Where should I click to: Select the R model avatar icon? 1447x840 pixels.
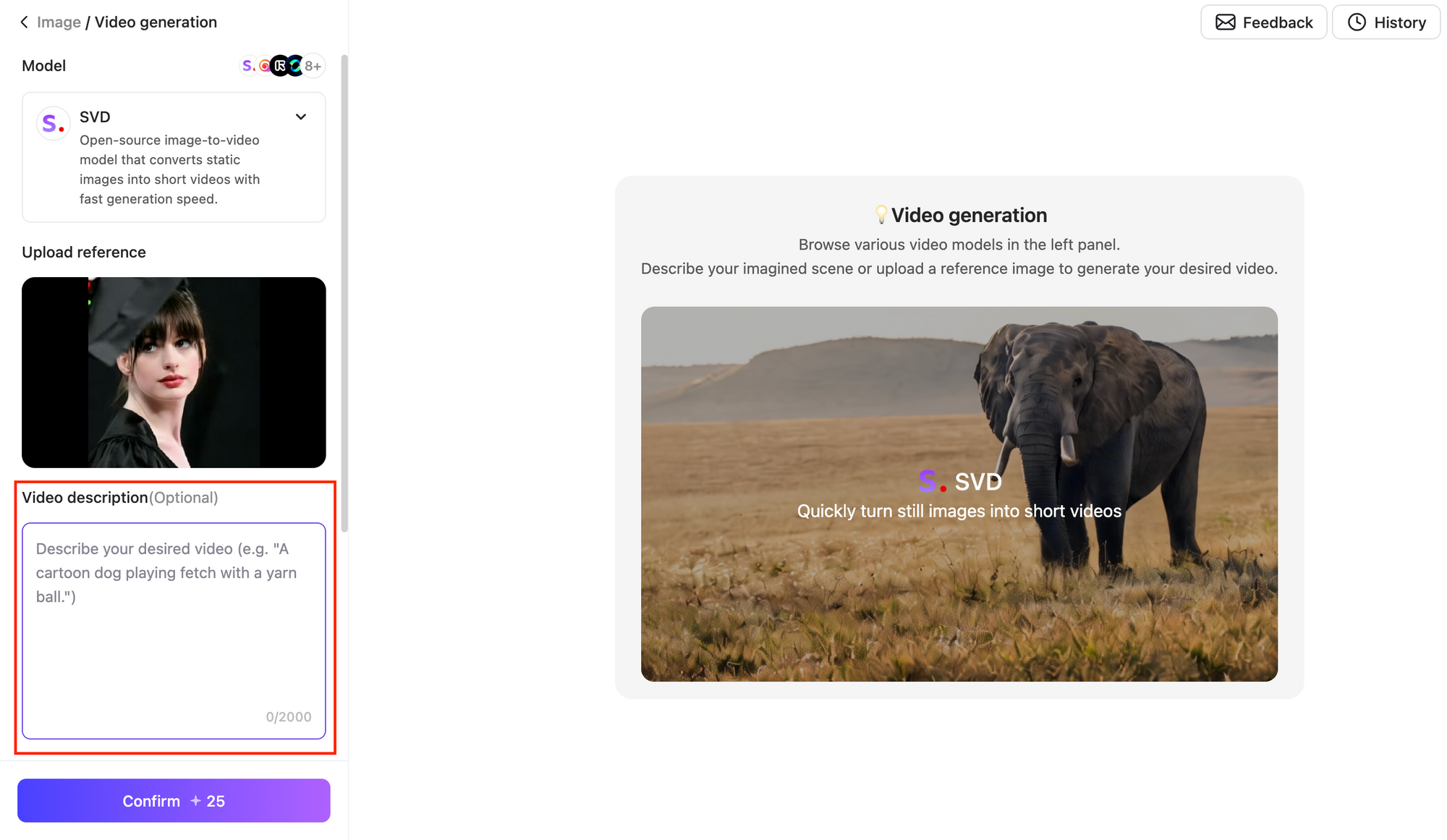point(283,65)
